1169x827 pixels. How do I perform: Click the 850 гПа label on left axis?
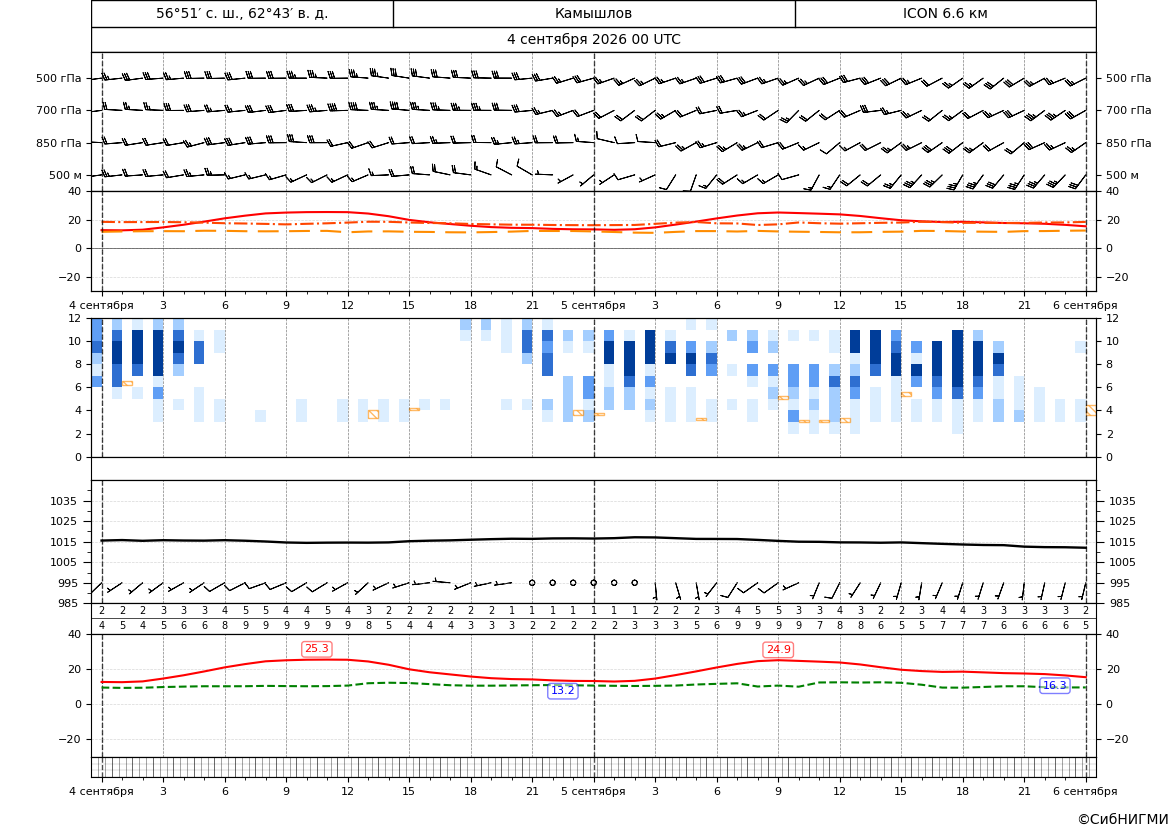pos(59,143)
